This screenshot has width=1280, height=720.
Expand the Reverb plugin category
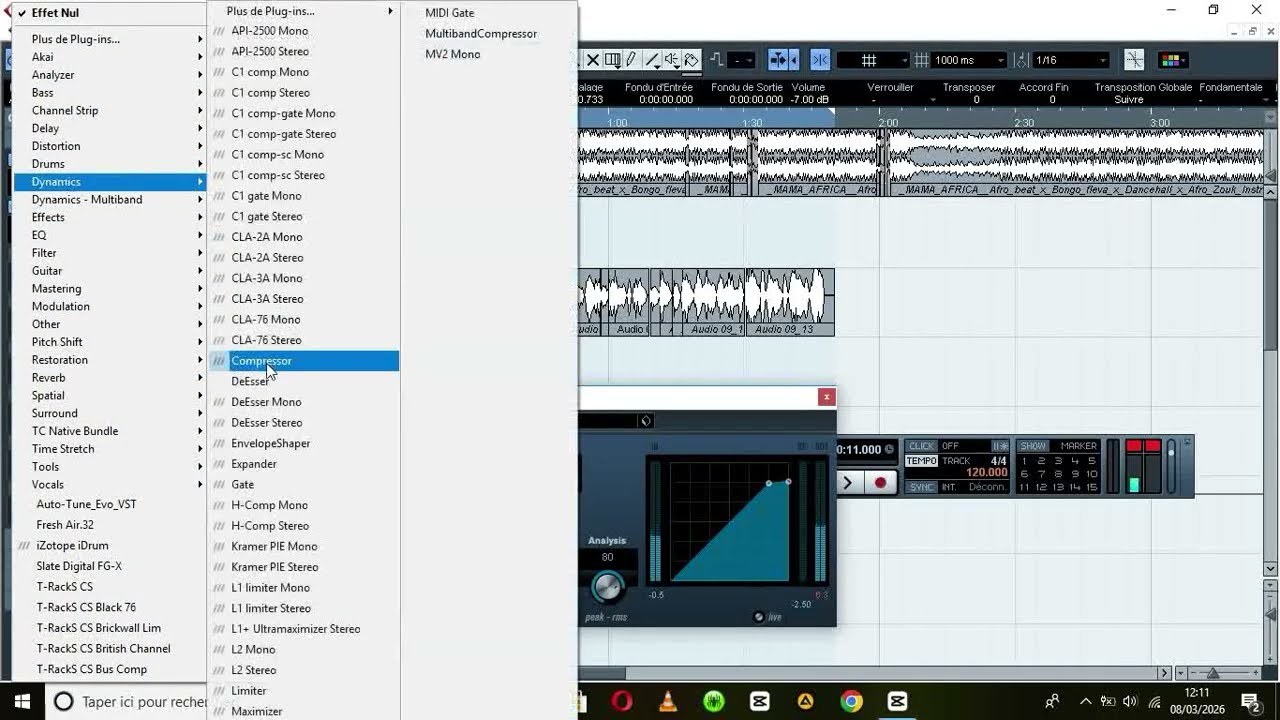(x=110, y=378)
